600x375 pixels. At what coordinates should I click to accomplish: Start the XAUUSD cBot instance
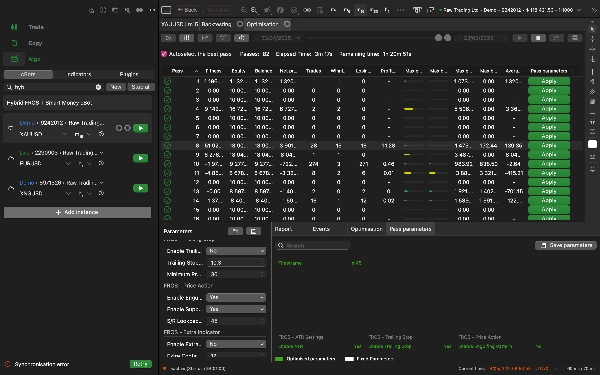pyautogui.click(x=140, y=128)
